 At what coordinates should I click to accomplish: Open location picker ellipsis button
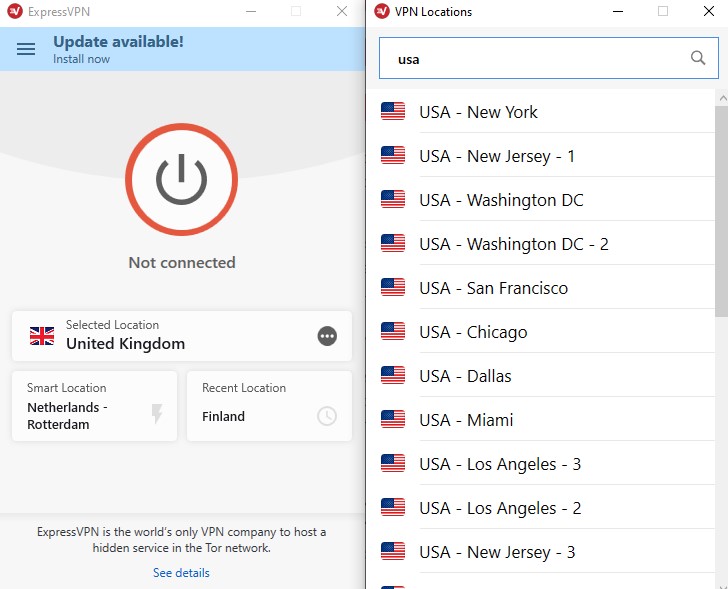click(327, 336)
